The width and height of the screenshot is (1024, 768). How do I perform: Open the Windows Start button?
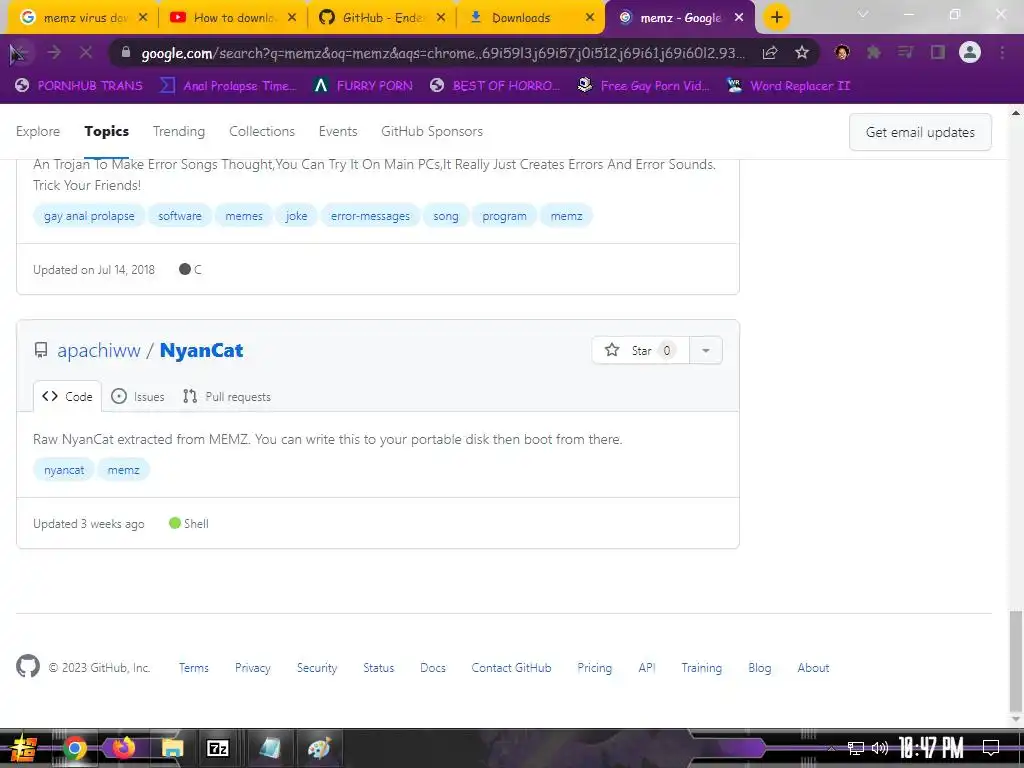coord(24,748)
